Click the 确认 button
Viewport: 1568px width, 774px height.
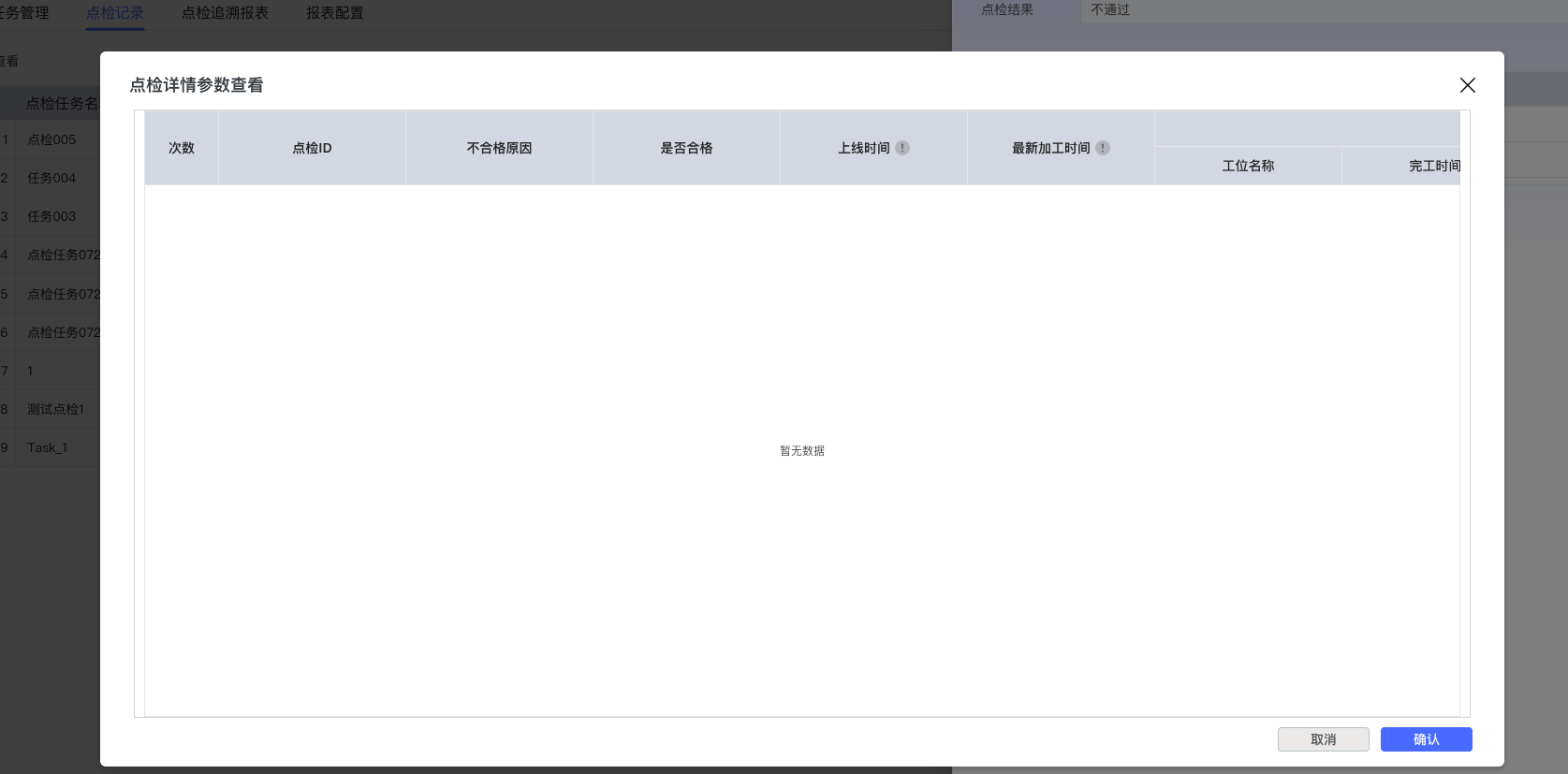(x=1427, y=739)
